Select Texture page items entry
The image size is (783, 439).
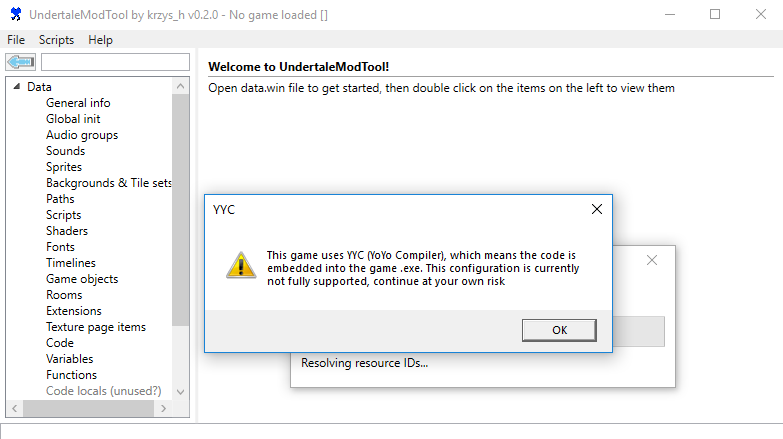(x=96, y=327)
